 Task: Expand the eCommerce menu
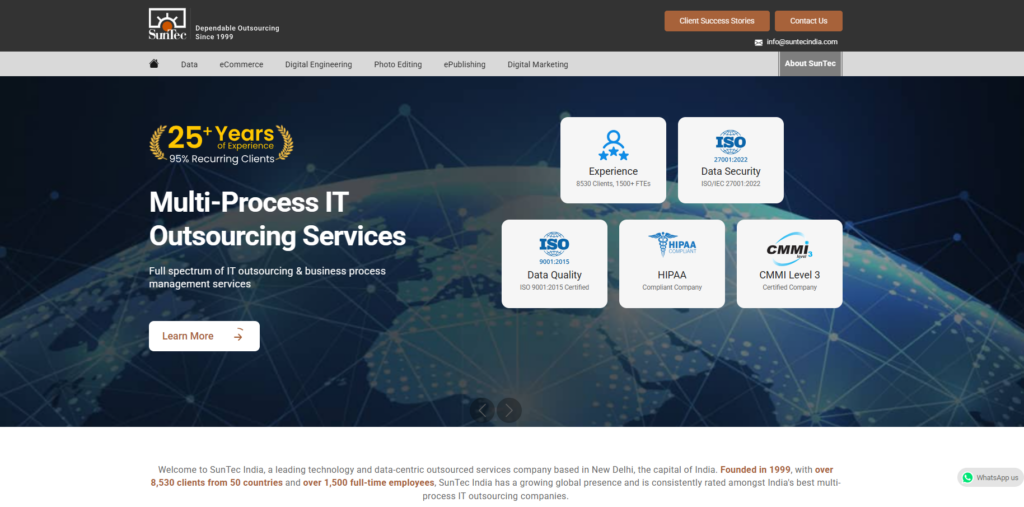241,64
